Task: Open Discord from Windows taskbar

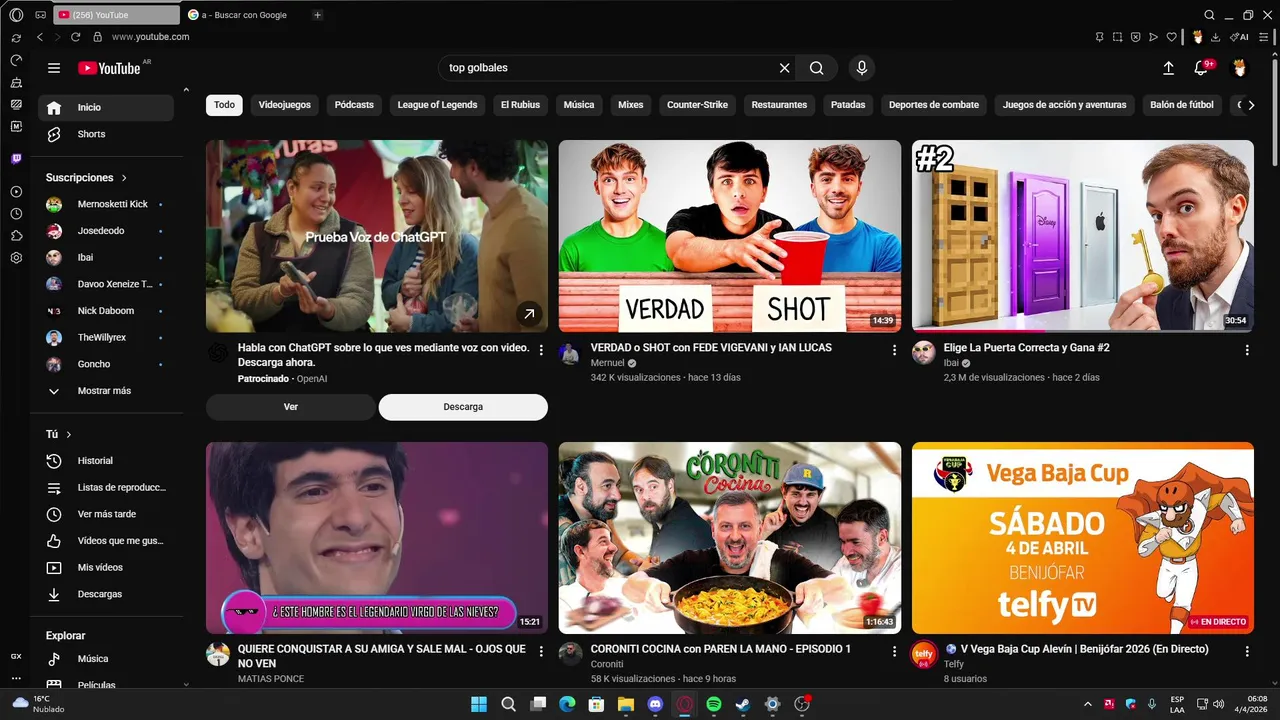Action: point(655,704)
